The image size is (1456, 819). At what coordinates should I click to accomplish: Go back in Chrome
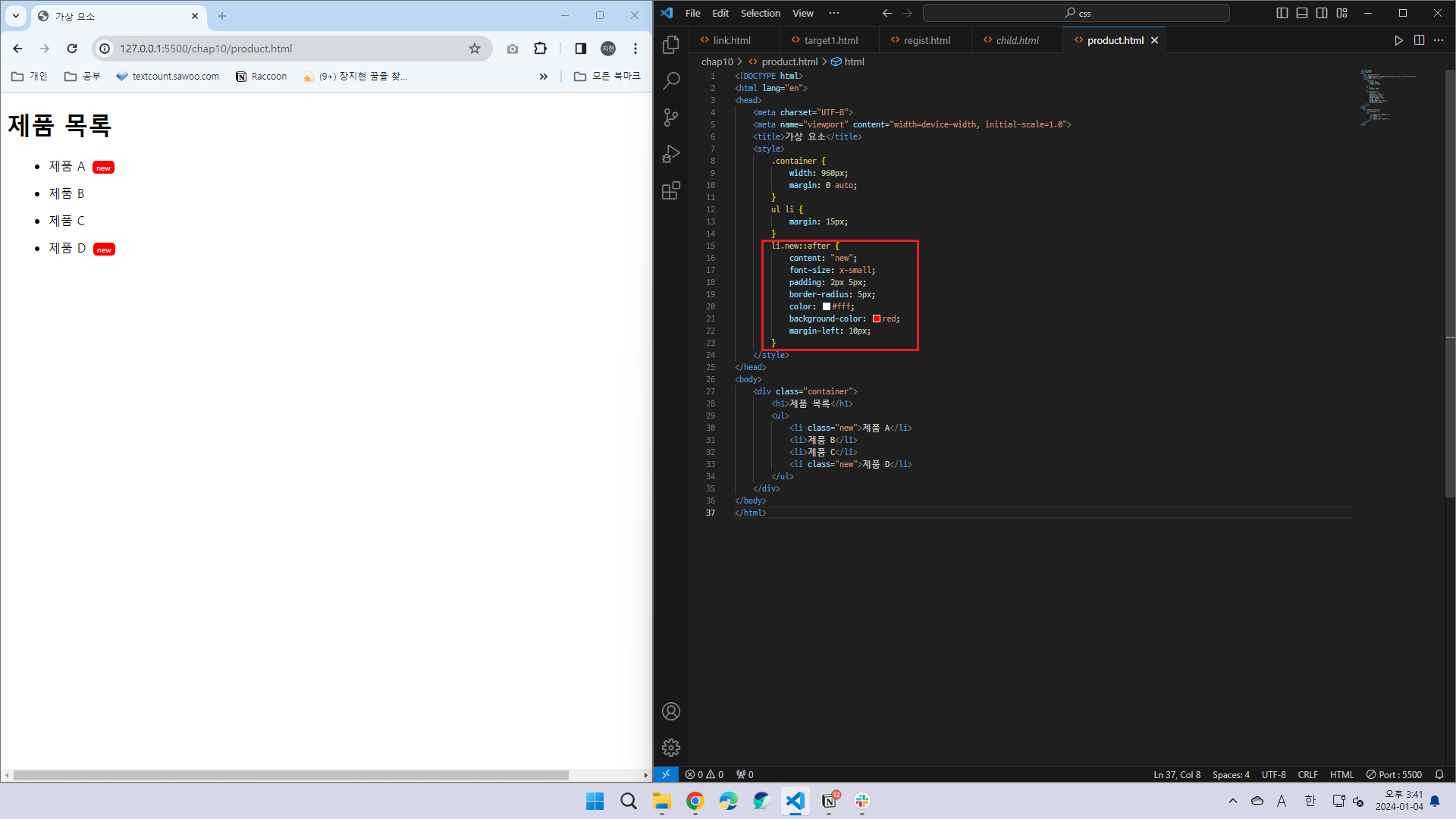17,49
